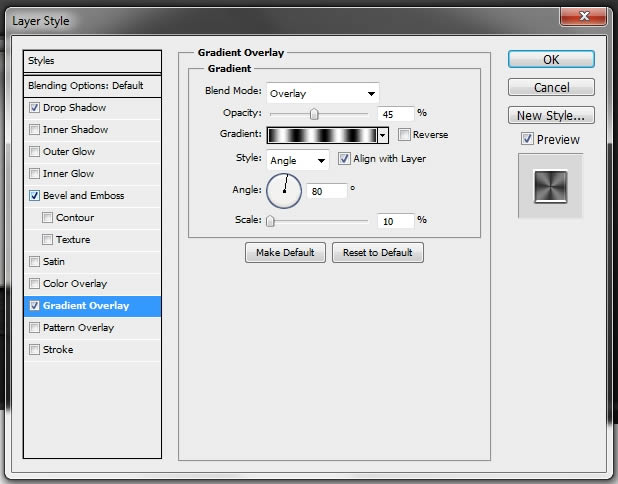This screenshot has height=484, width=618.
Task: Click the New Style... button
Action: pyautogui.click(x=551, y=115)
